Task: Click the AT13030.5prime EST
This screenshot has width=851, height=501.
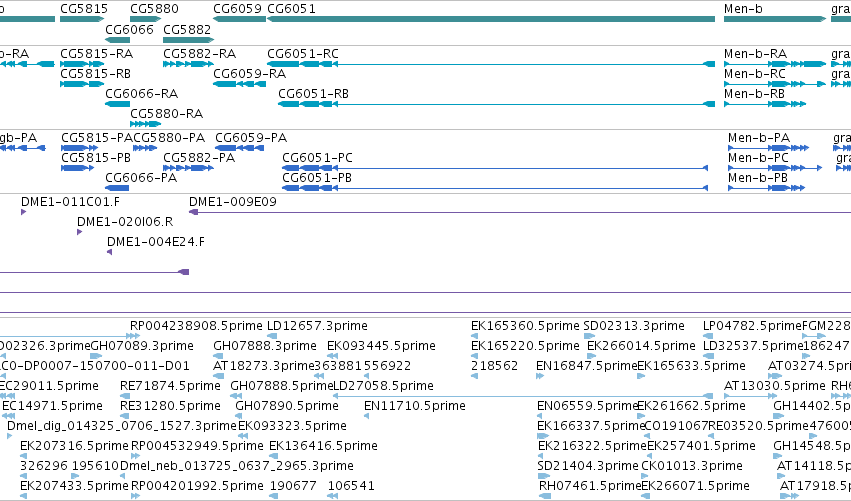Action: click(x=751, y=397)
